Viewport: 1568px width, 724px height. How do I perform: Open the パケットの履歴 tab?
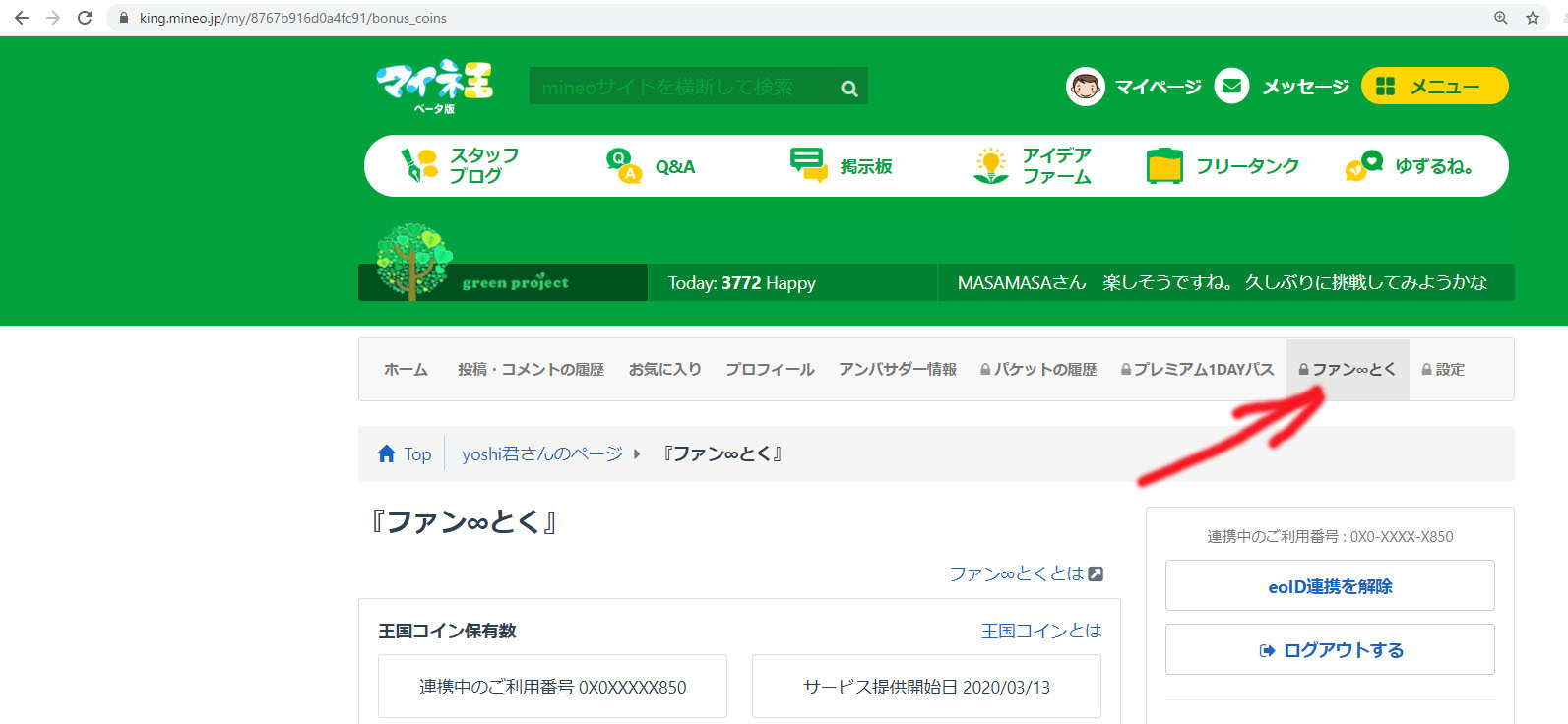click(x=1038, y=370)
